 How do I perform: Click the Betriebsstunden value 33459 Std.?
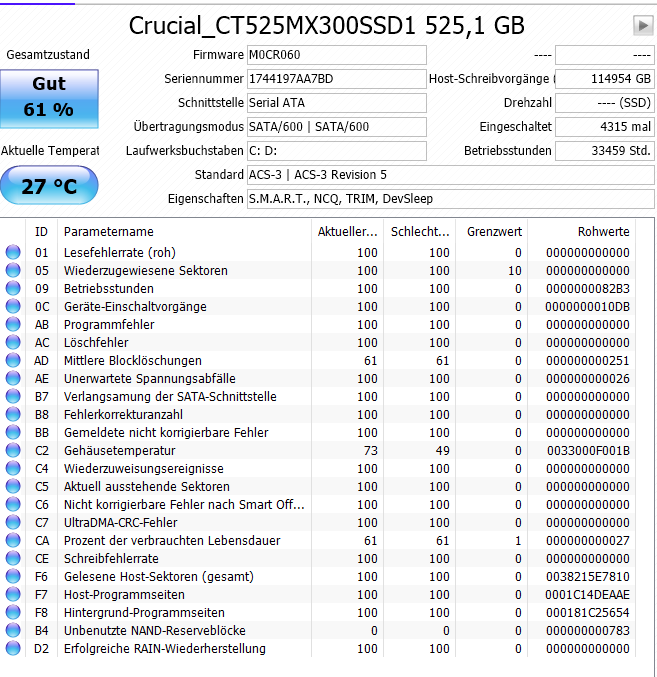point(605,151)
